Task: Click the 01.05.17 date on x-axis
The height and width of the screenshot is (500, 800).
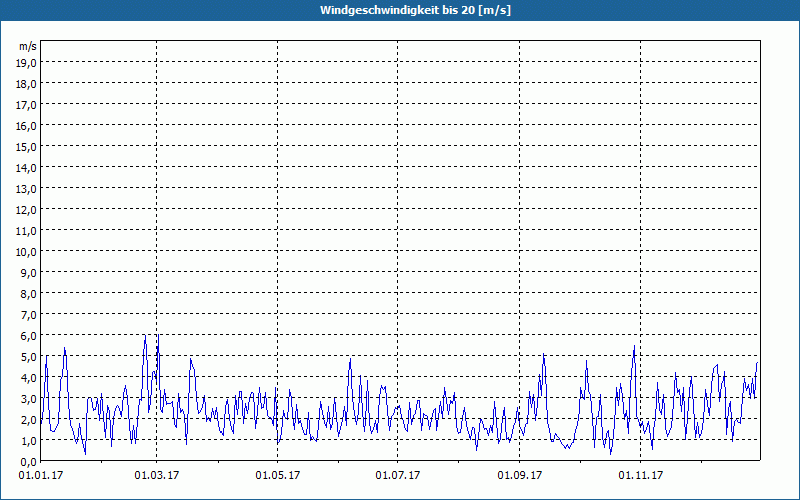Action: pyautogui.click(x=277, y=476)
